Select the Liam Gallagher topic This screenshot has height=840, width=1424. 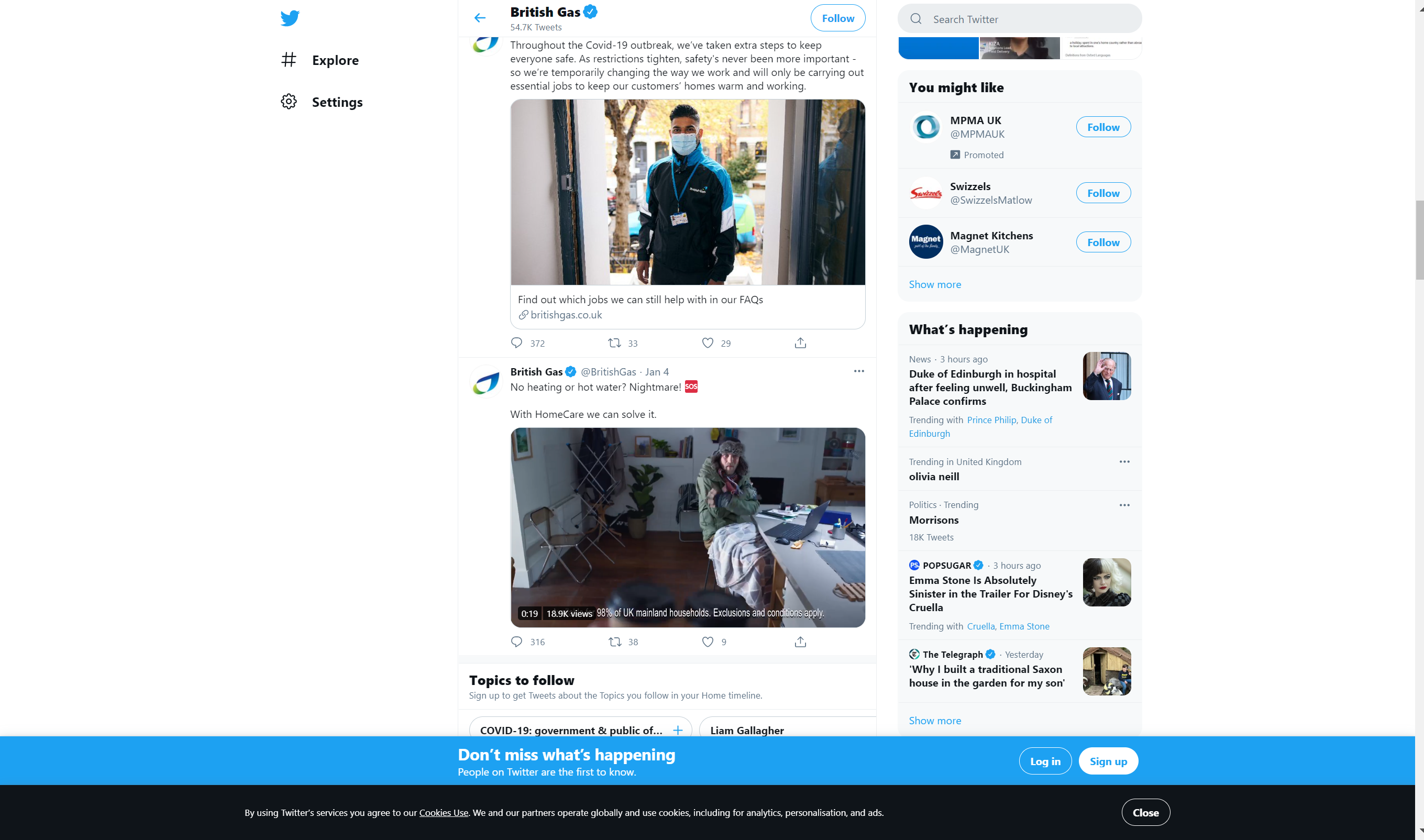[x=787, y=727]
